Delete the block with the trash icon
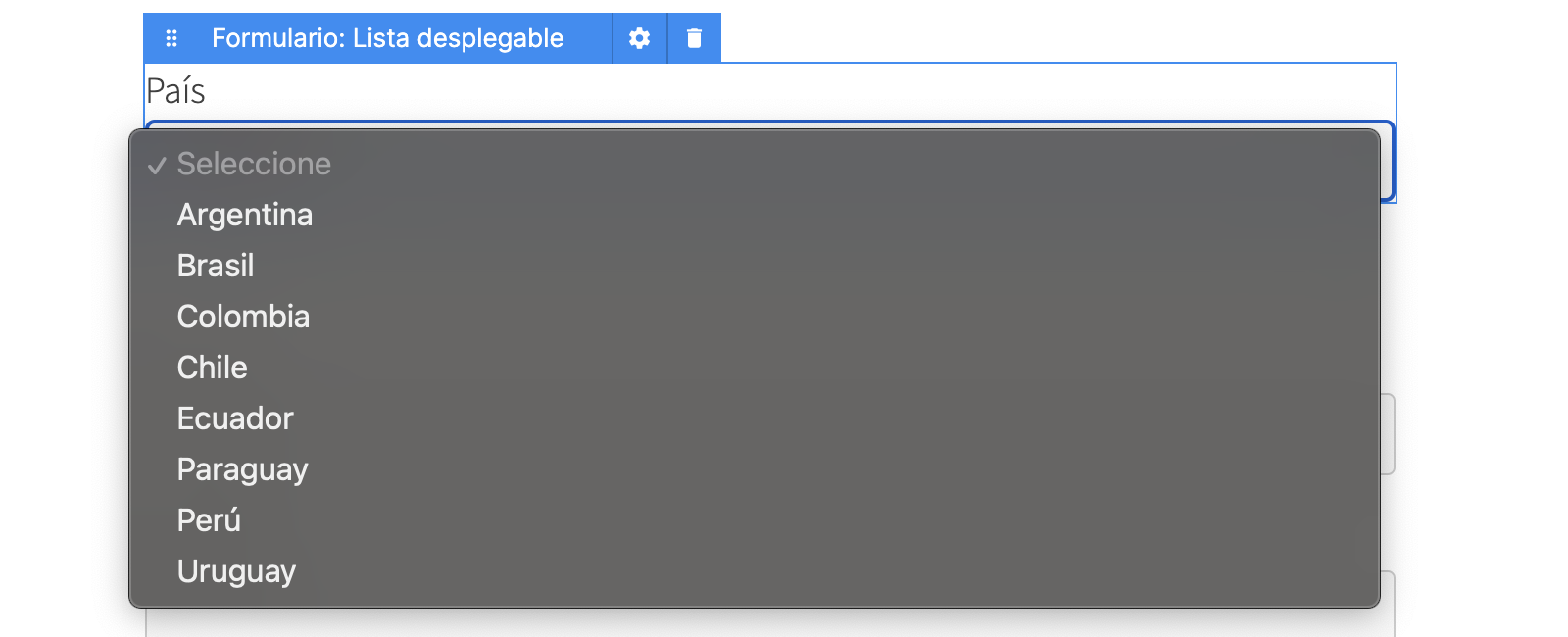This screenshot has height=637, width=1568. pos(694,38)
